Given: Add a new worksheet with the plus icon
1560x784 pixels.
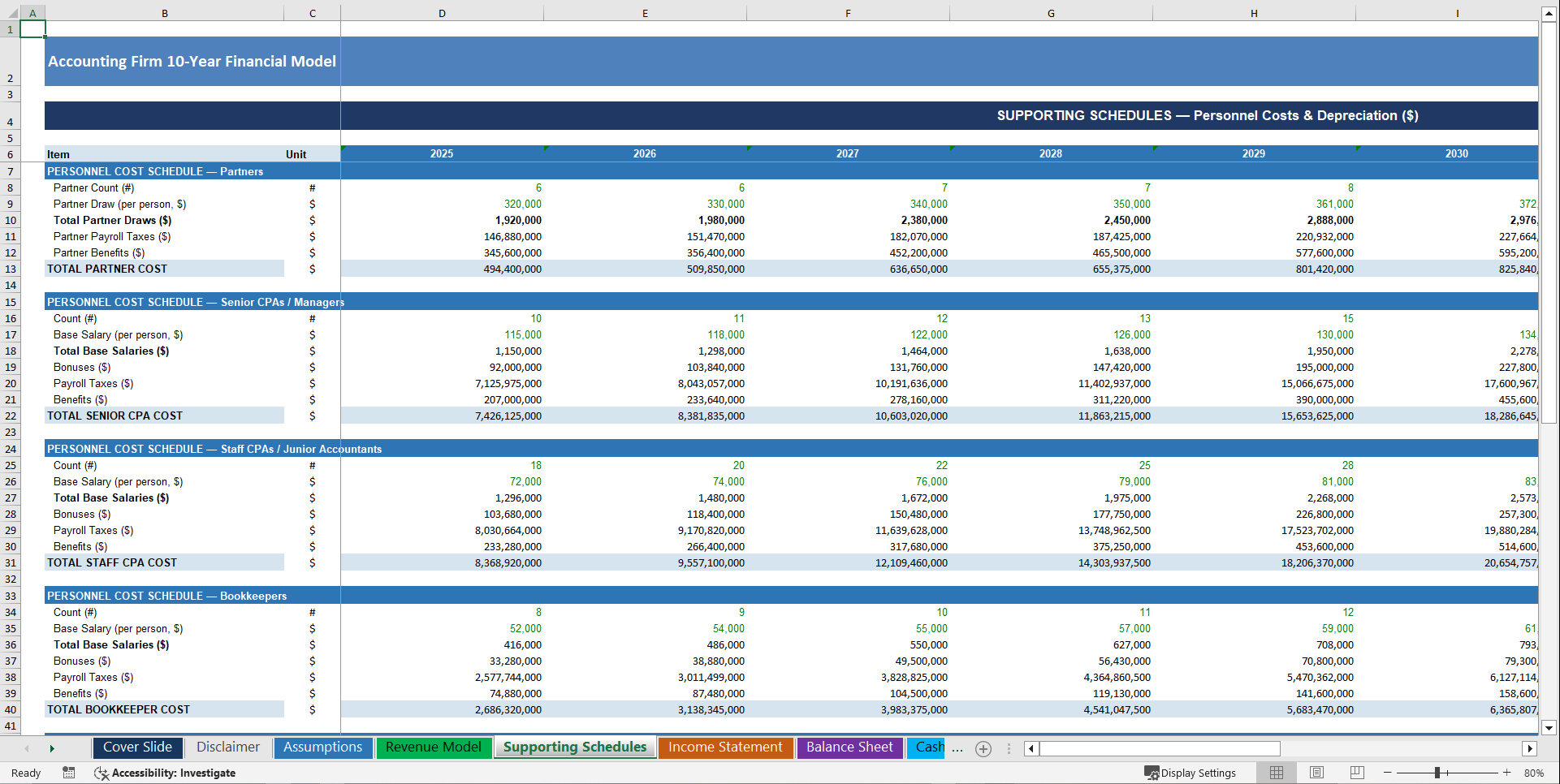Looking at the screenshot, I should click(x=983, y=748).
